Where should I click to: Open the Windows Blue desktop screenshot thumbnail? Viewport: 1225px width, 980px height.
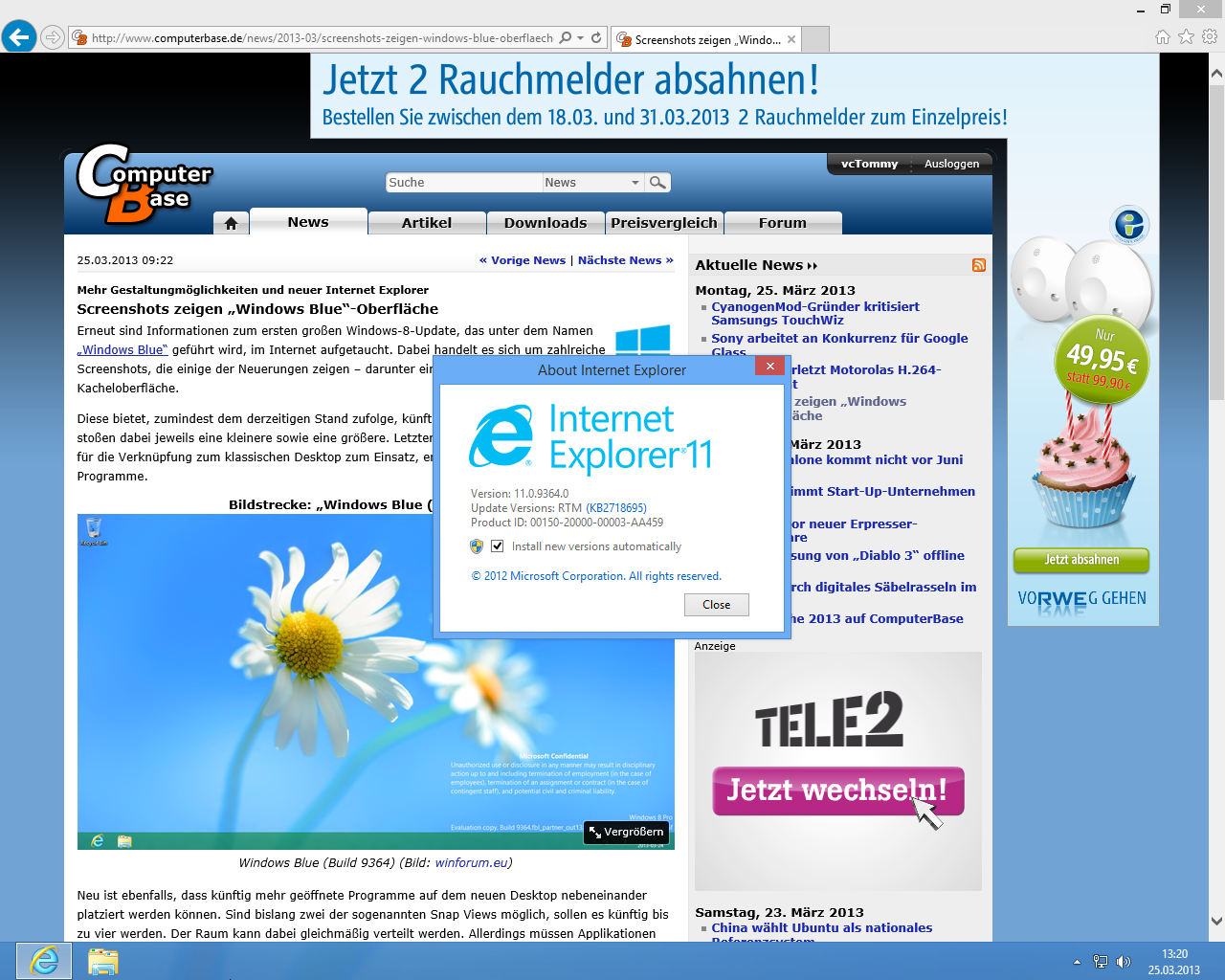click(376, 681)
